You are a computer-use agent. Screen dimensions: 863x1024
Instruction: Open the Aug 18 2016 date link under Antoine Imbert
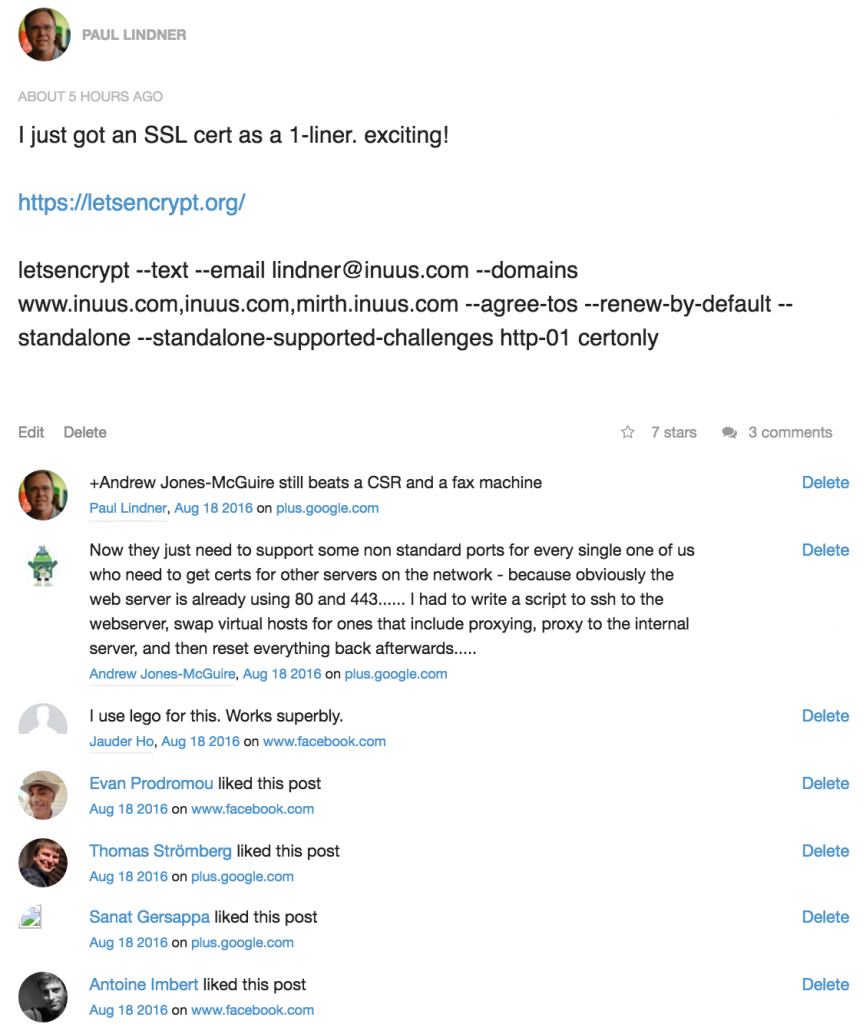pos(127,1010)
